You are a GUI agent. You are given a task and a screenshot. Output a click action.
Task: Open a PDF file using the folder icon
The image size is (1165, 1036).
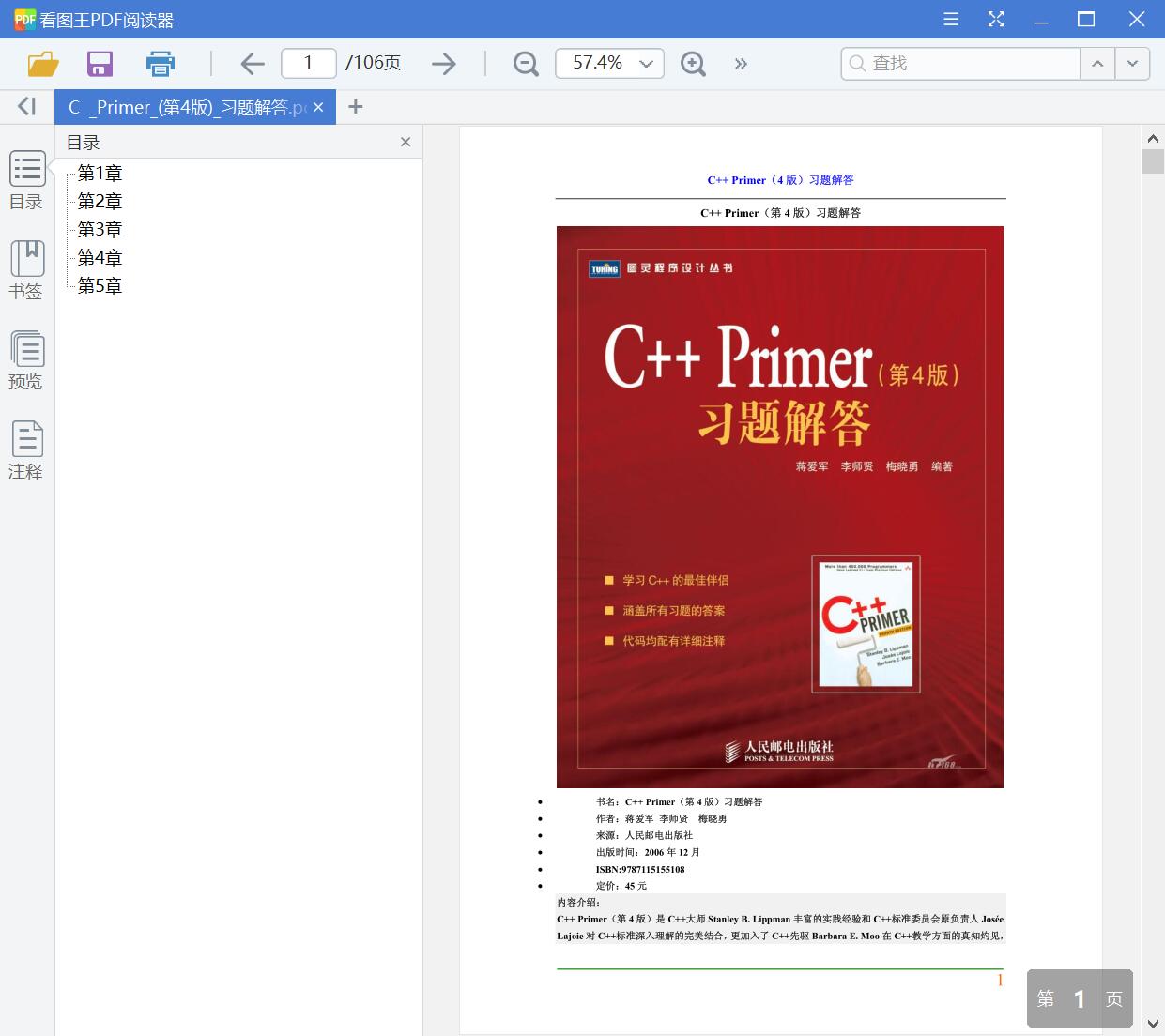(x=41, y=63)
